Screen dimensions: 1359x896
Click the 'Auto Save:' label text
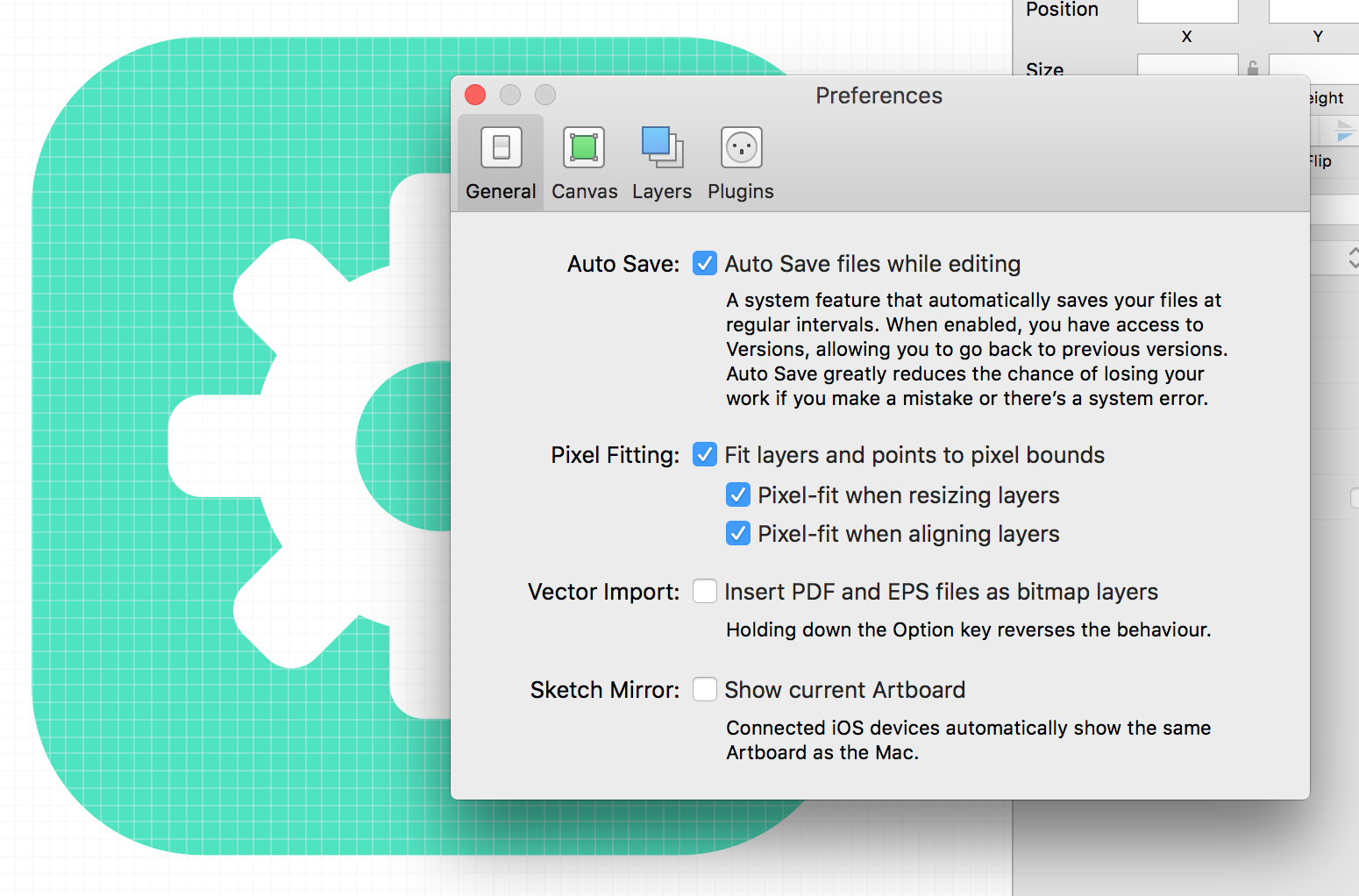click(623, 264)
